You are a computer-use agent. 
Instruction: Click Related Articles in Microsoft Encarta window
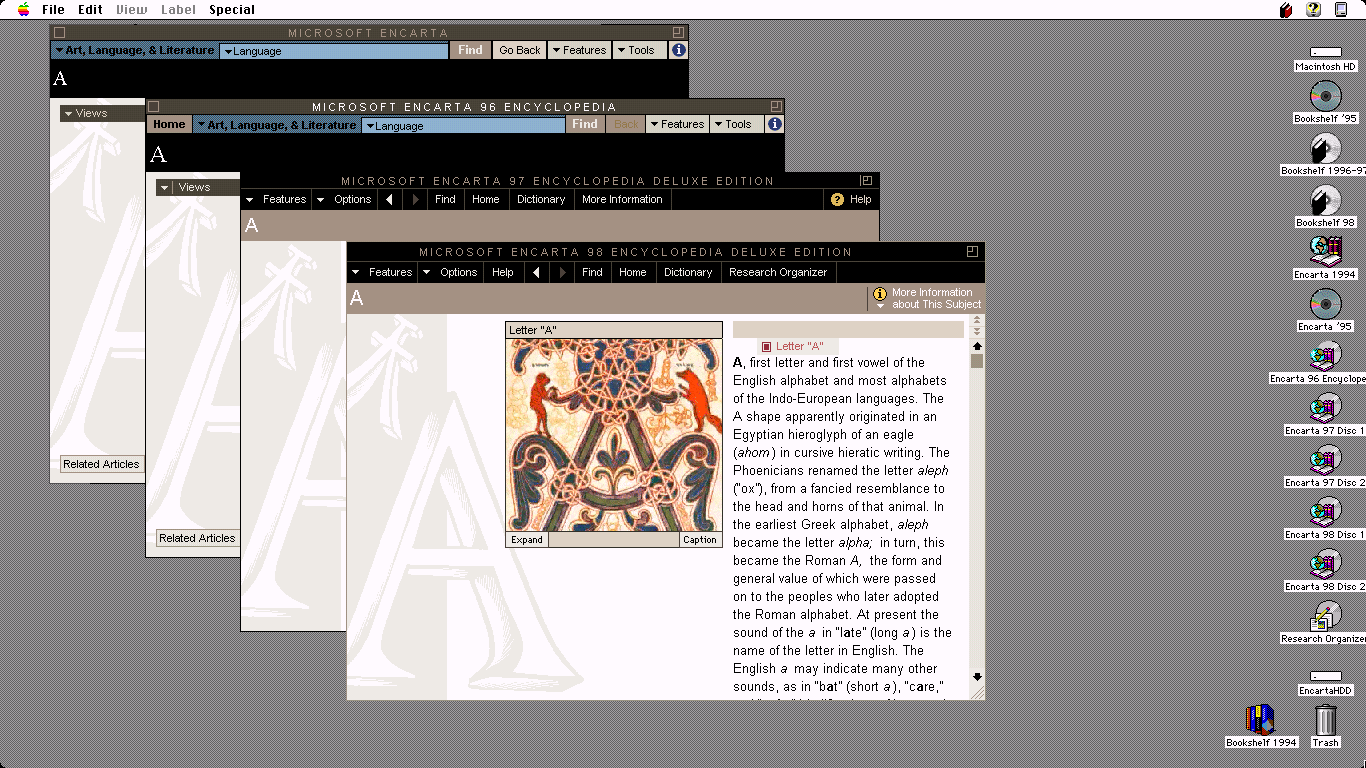101,464
